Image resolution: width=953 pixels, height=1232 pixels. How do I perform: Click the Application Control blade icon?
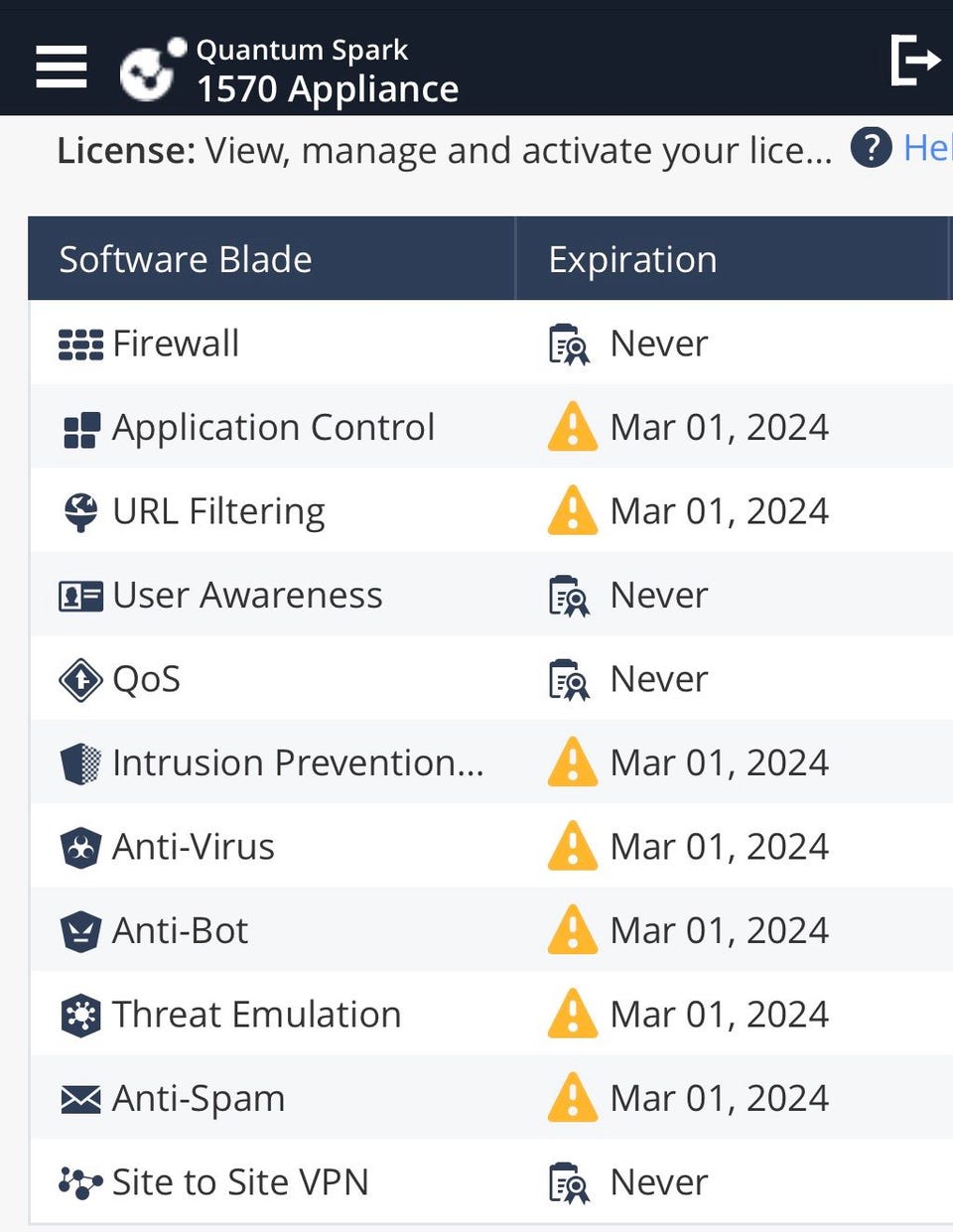pyautogui.click(x=80, y=429)
